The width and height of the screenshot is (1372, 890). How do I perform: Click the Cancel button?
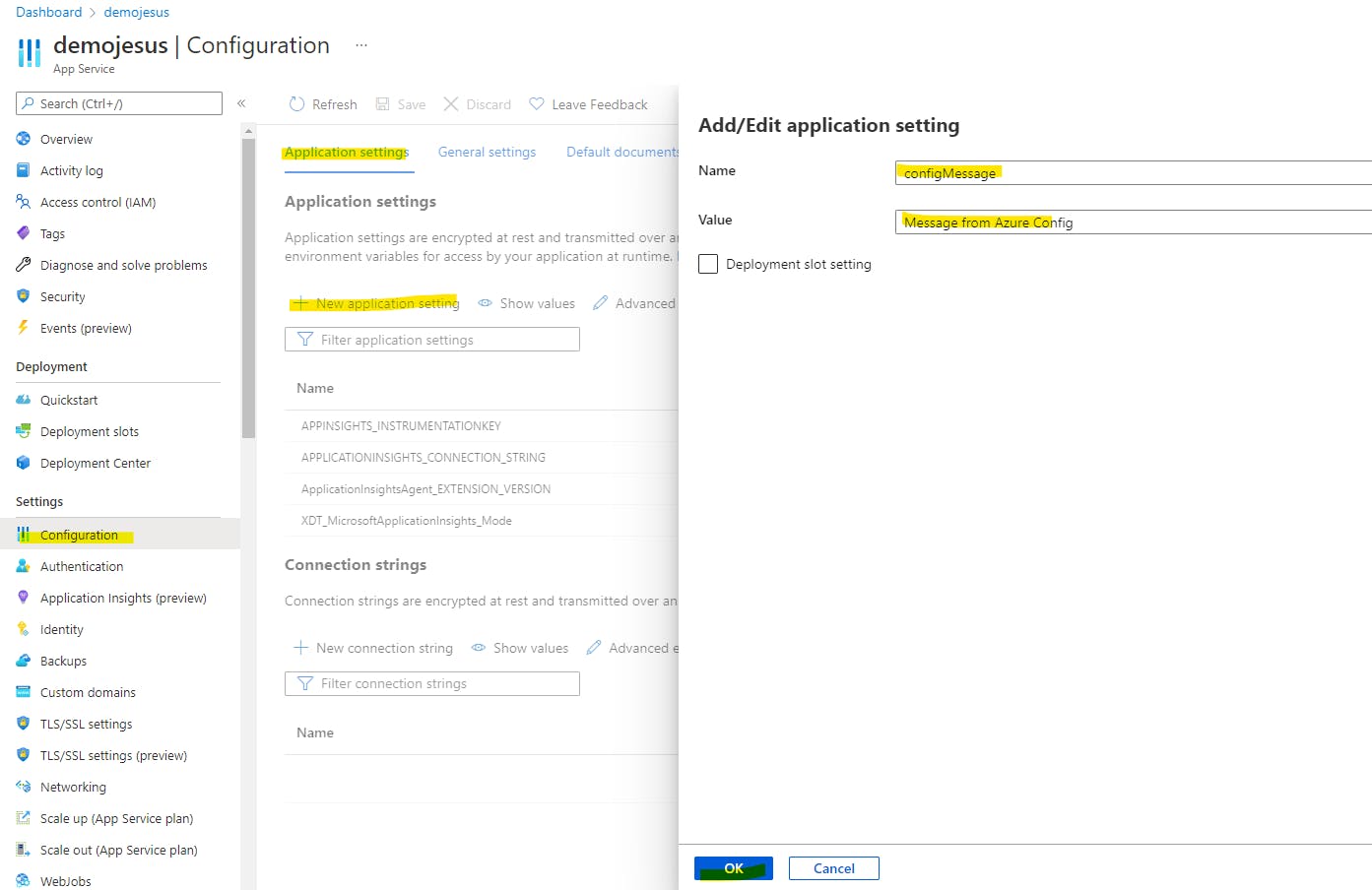tap(834, 868)
